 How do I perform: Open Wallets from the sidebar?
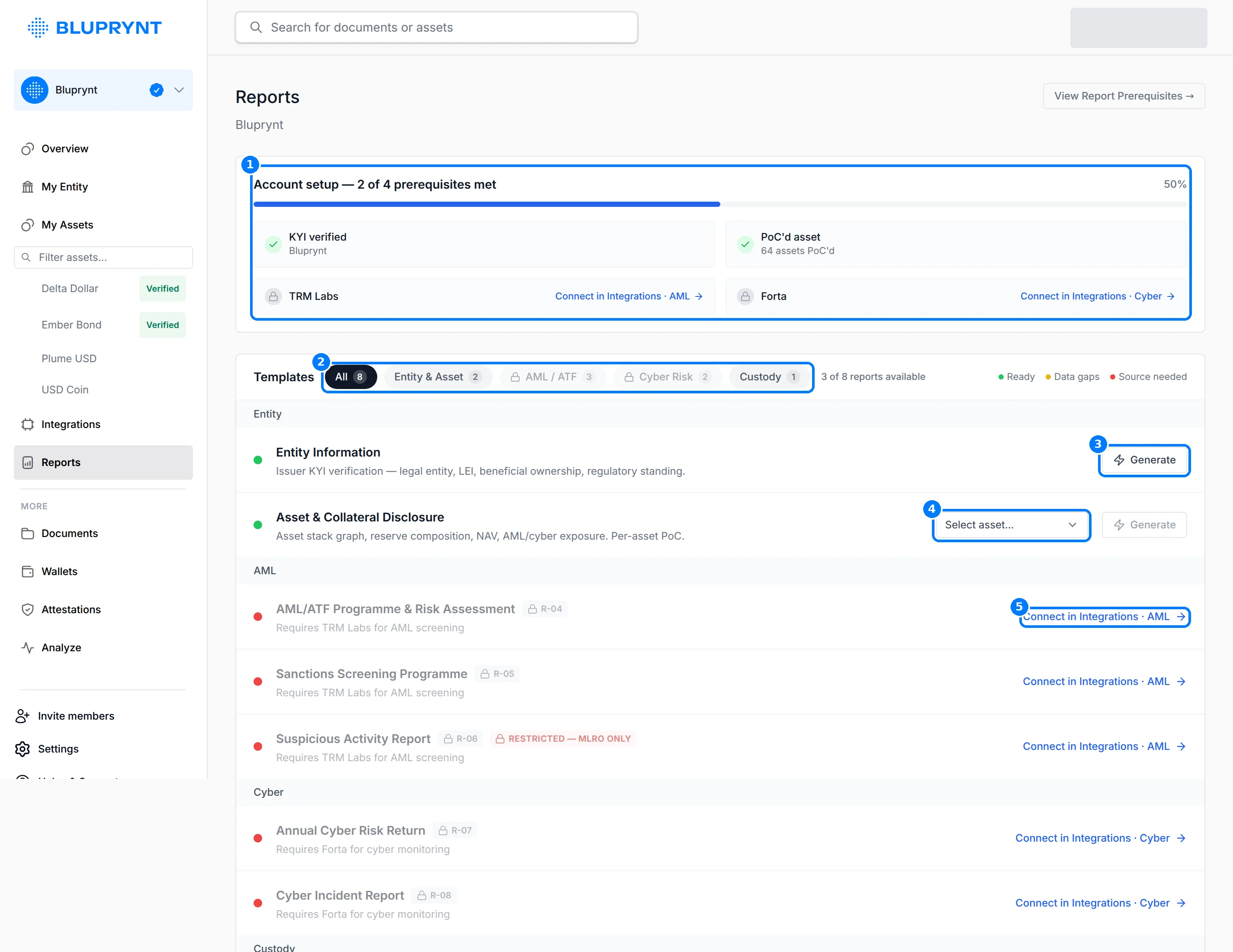pos(103,572)
